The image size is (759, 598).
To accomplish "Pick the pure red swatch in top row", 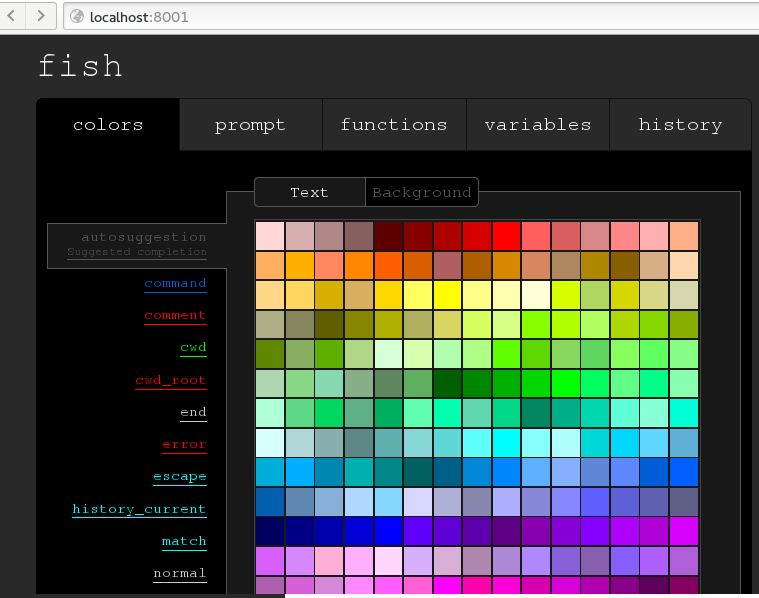I will point(506,236).
